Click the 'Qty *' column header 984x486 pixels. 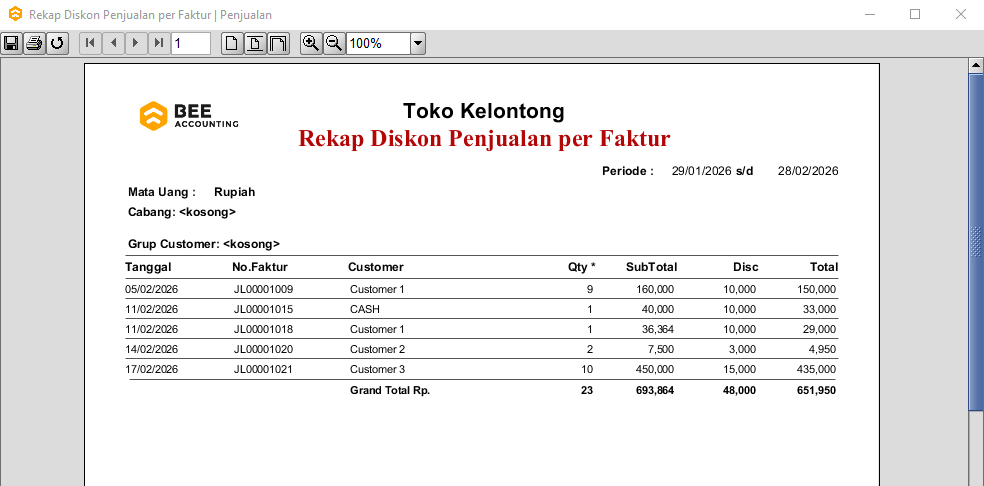[x=582, y=267]
